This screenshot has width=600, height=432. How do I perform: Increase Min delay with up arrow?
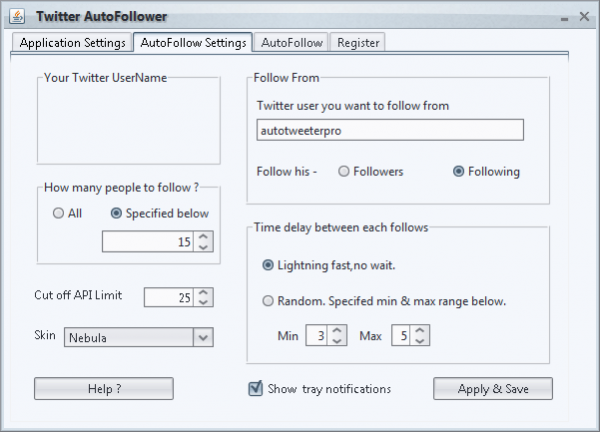[337, 331]
